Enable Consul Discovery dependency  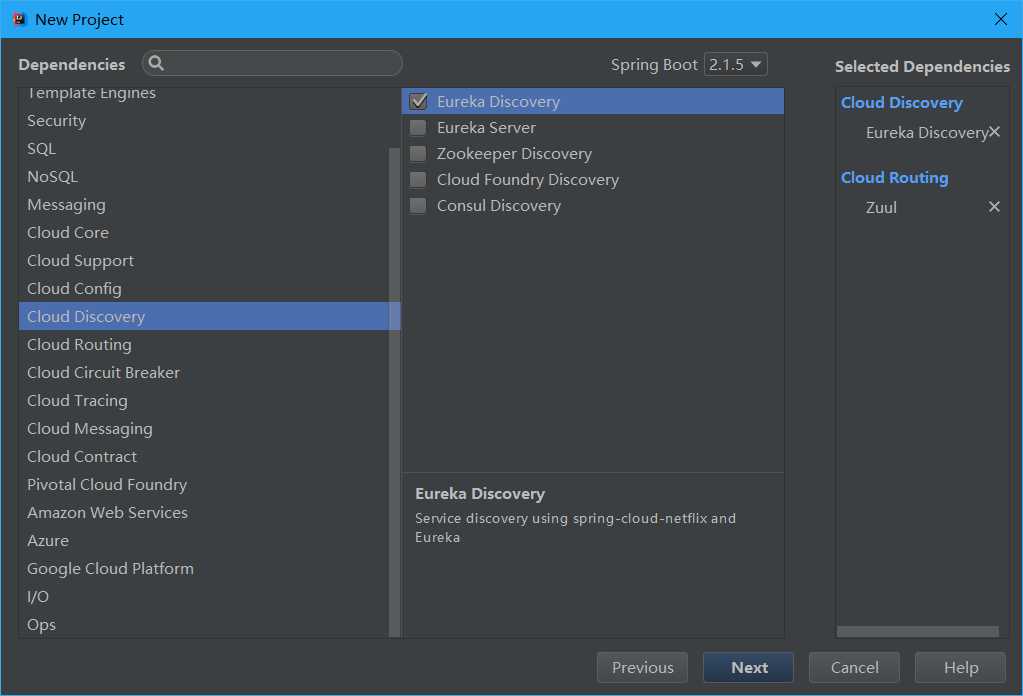(x=418, y=205)
